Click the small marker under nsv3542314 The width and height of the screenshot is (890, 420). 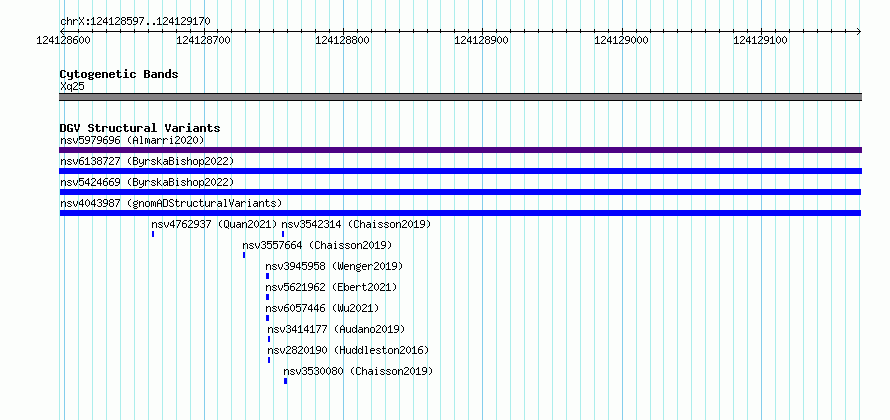coord(283,234)
